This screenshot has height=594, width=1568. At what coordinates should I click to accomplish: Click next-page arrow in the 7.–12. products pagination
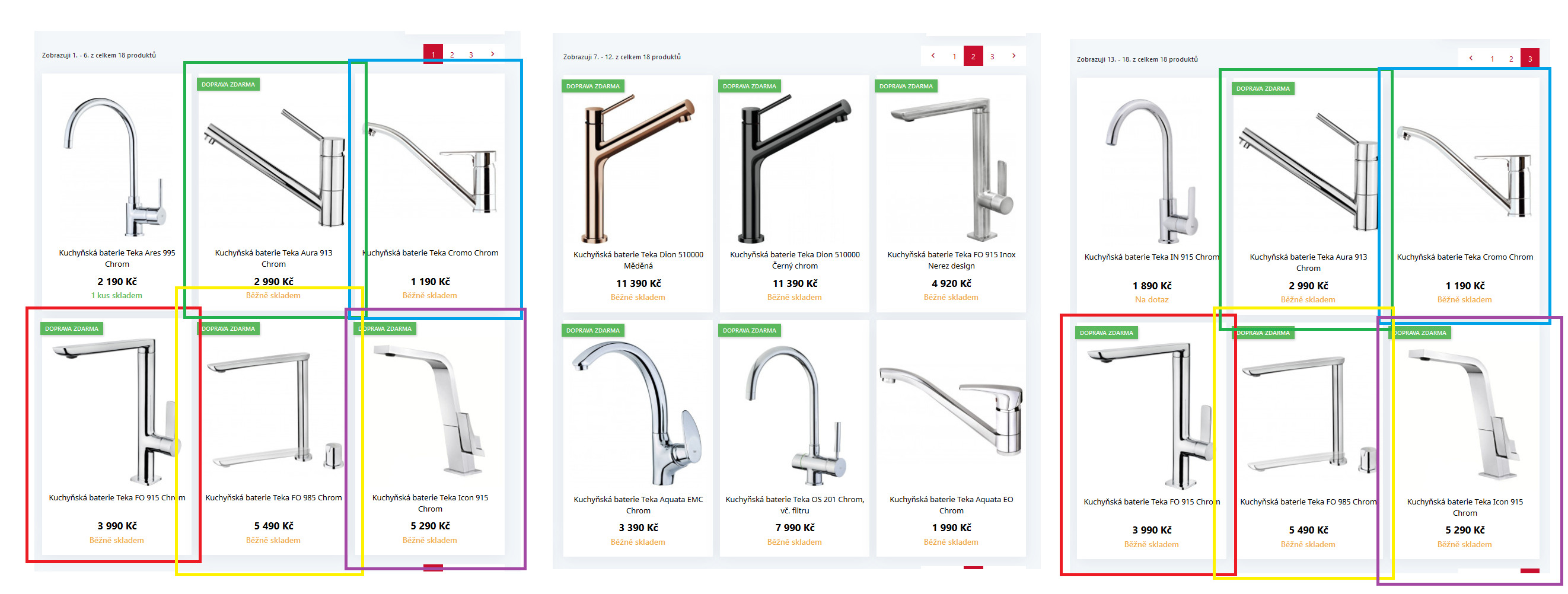pos(1014,56)
